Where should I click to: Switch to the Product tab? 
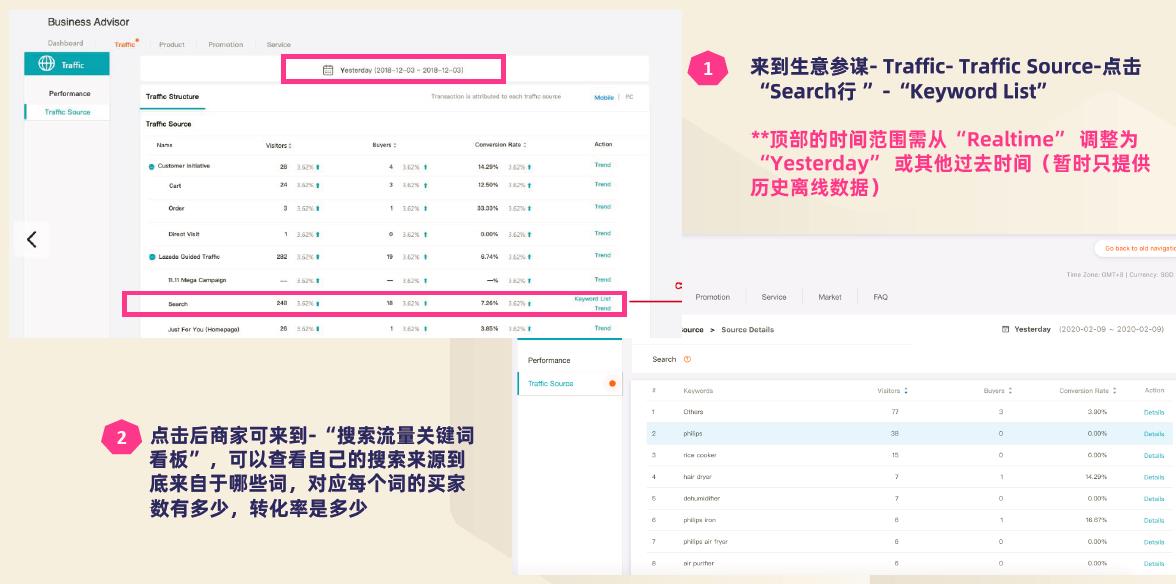click(x=172, y=44)
